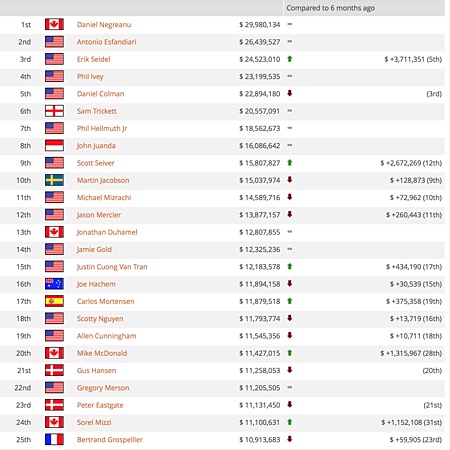Image resolution: width=450 pixels, height=450 pixels.
Task: Click the Swedish flag beside Martin Jacobson
Action: (54, 180)
